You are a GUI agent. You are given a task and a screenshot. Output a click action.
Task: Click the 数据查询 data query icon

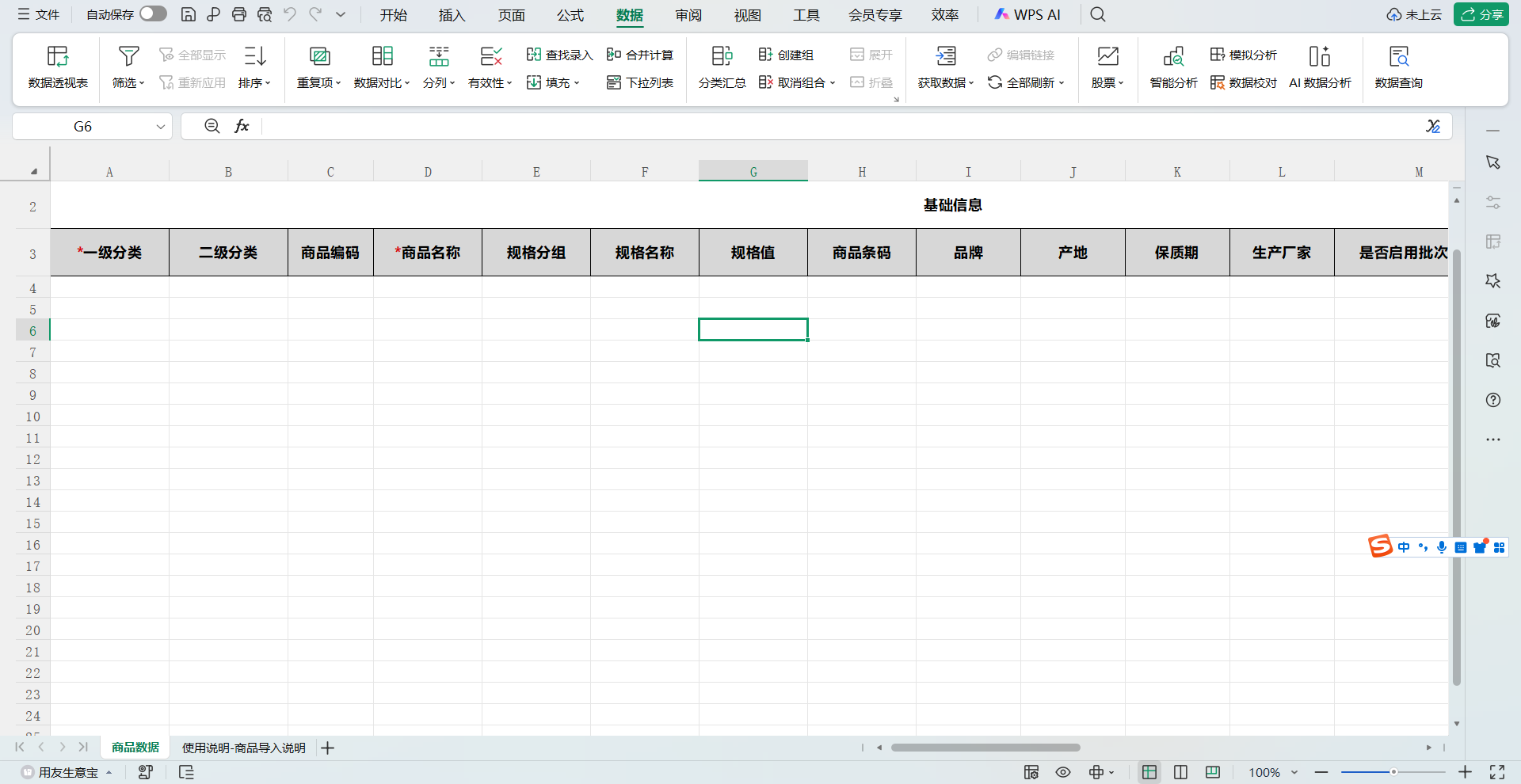(x=1399, y=56)
